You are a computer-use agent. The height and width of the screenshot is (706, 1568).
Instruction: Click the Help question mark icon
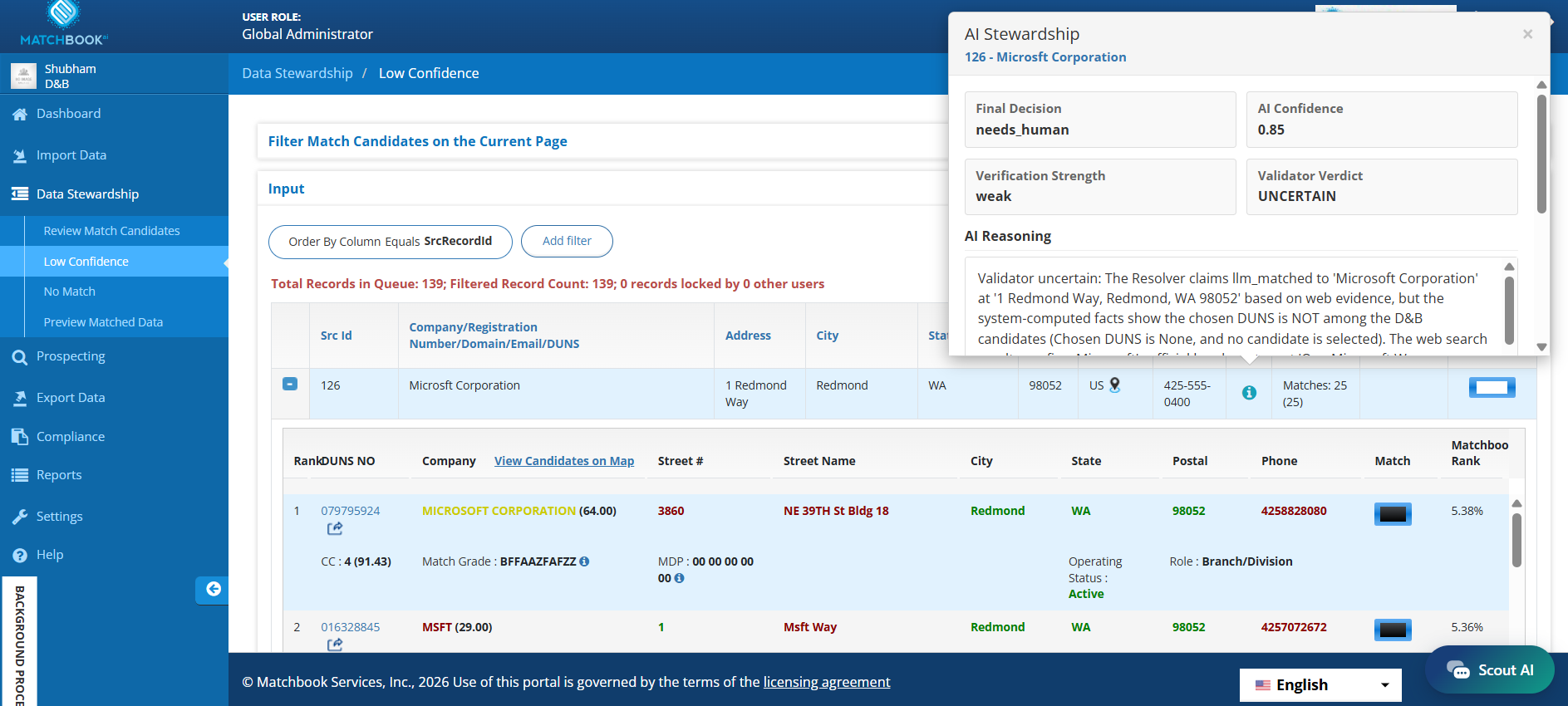point(20,555)
